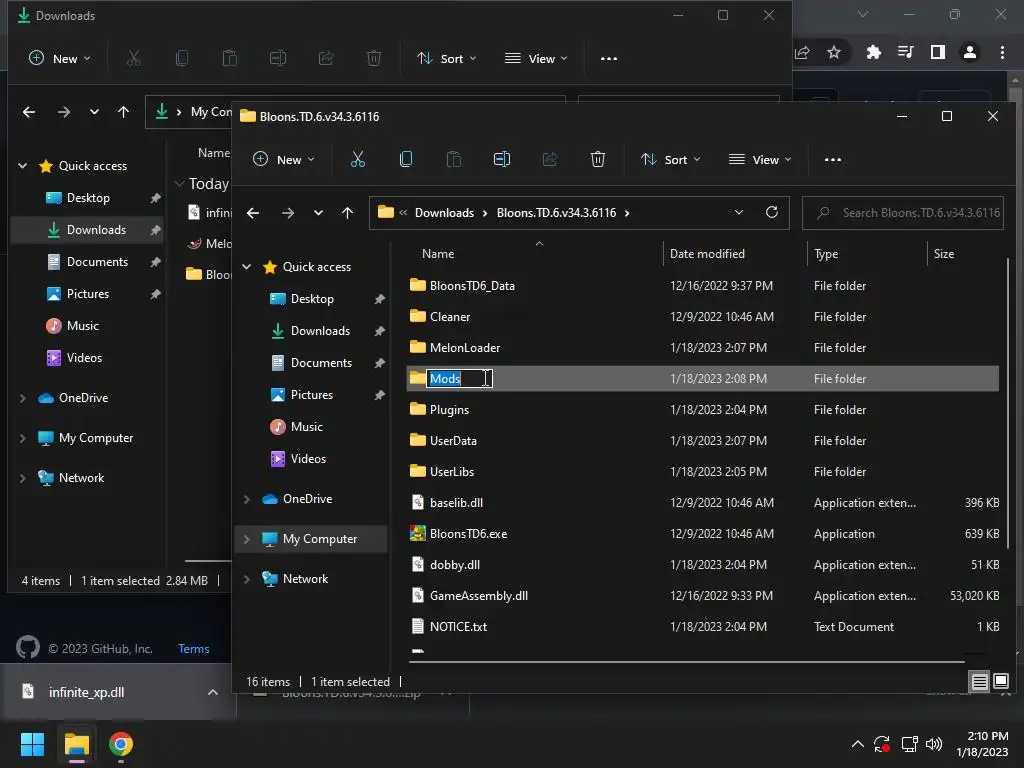Select Documents in Bloons.TD.6 sidebar
This screenshot has width=1024, height=768.
coord(321,362)
